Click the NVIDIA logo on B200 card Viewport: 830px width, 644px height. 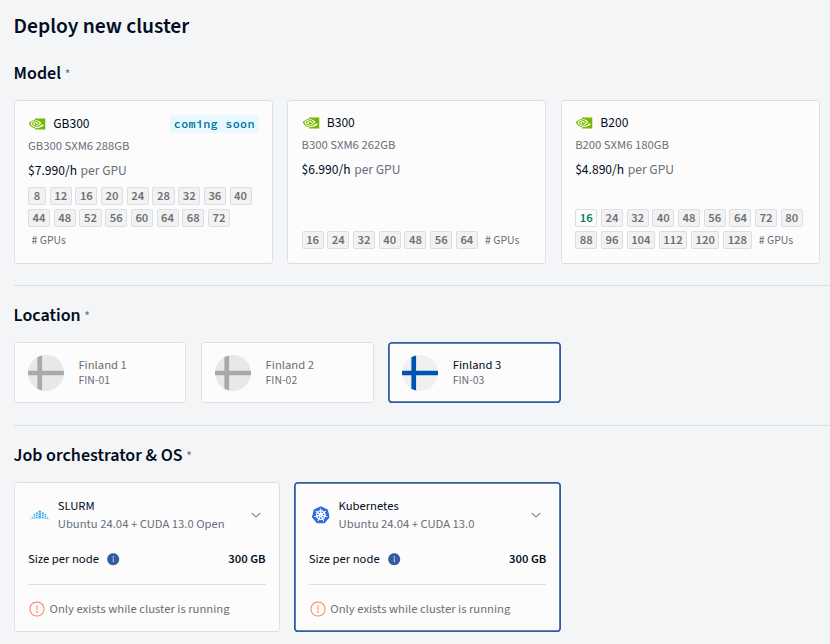[x=584, y=124]
